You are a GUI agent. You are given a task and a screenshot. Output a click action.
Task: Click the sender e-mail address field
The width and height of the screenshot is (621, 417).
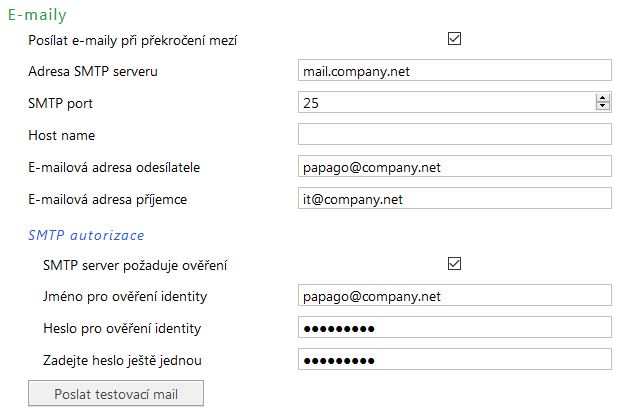point(454,167)
